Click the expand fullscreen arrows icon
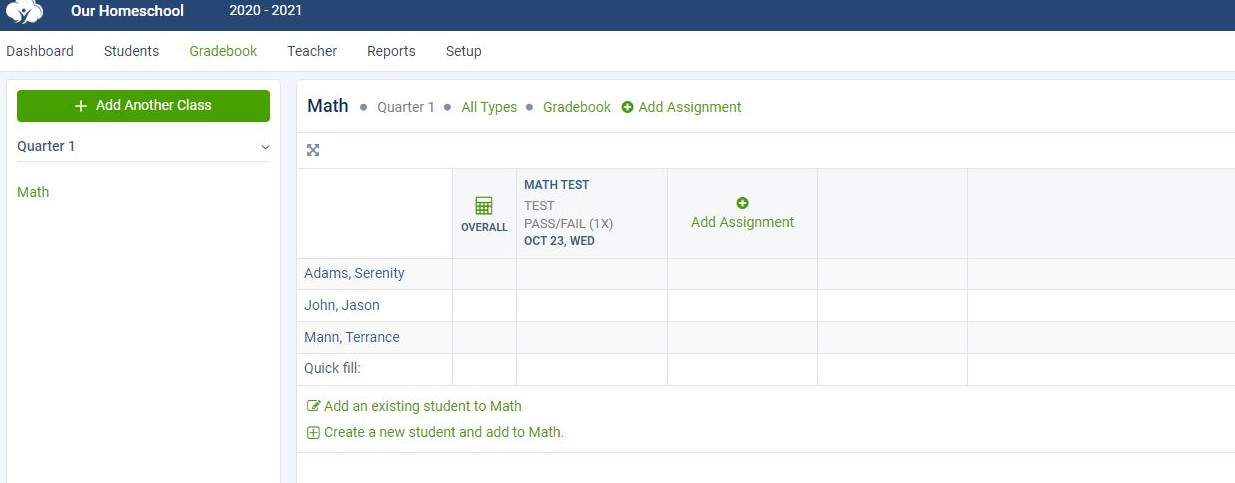 pos(313,150)
